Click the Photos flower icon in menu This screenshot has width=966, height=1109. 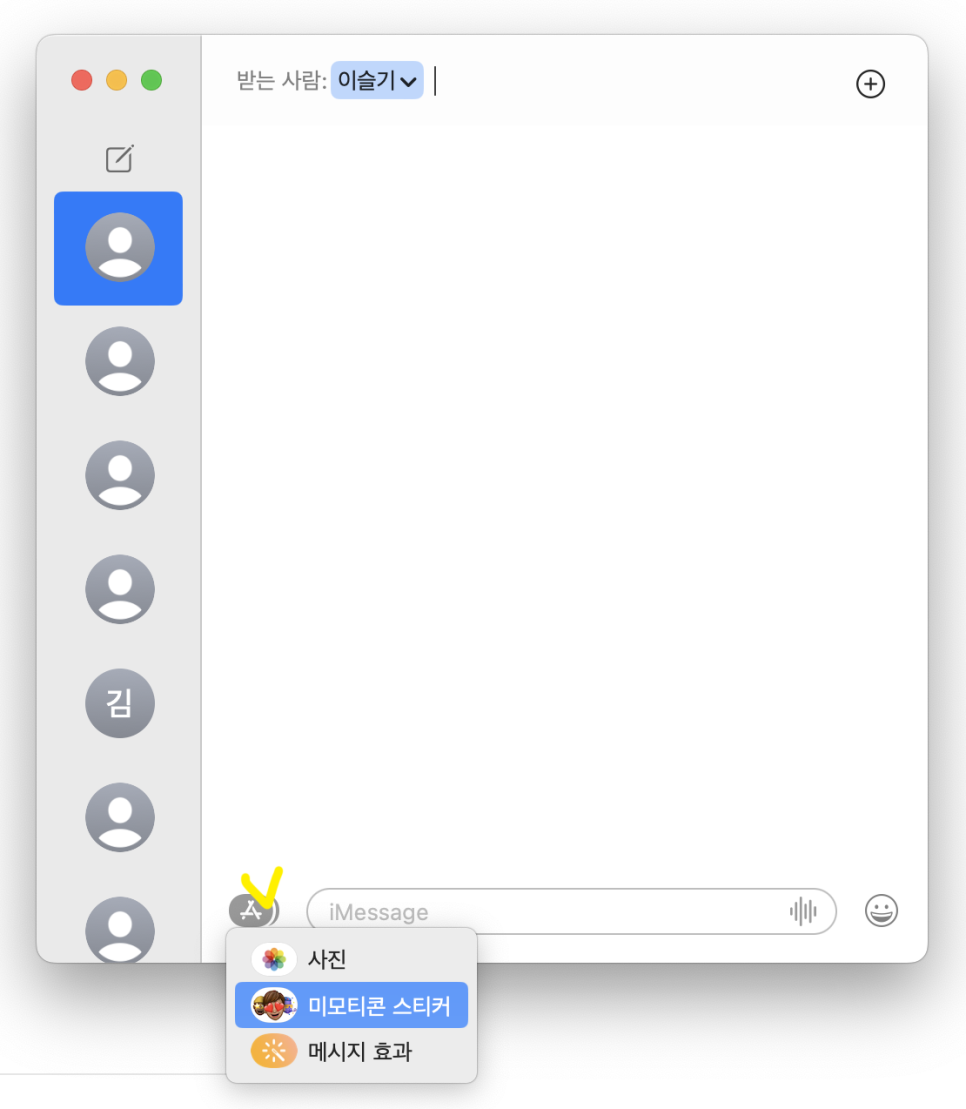274,959
